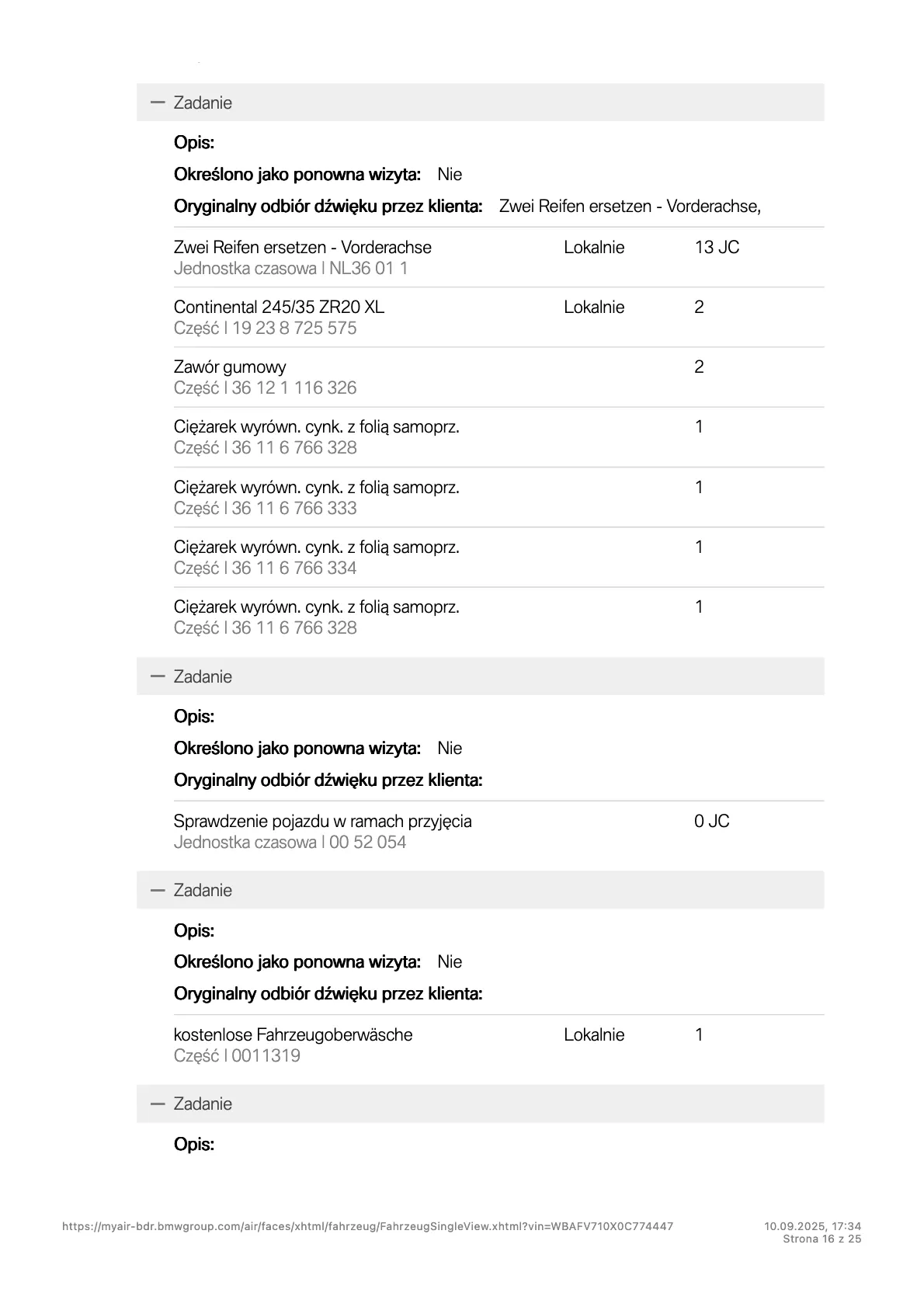Click part number 0011319
Viewport: 924px width, 1307px height.
pos(266,1055)
